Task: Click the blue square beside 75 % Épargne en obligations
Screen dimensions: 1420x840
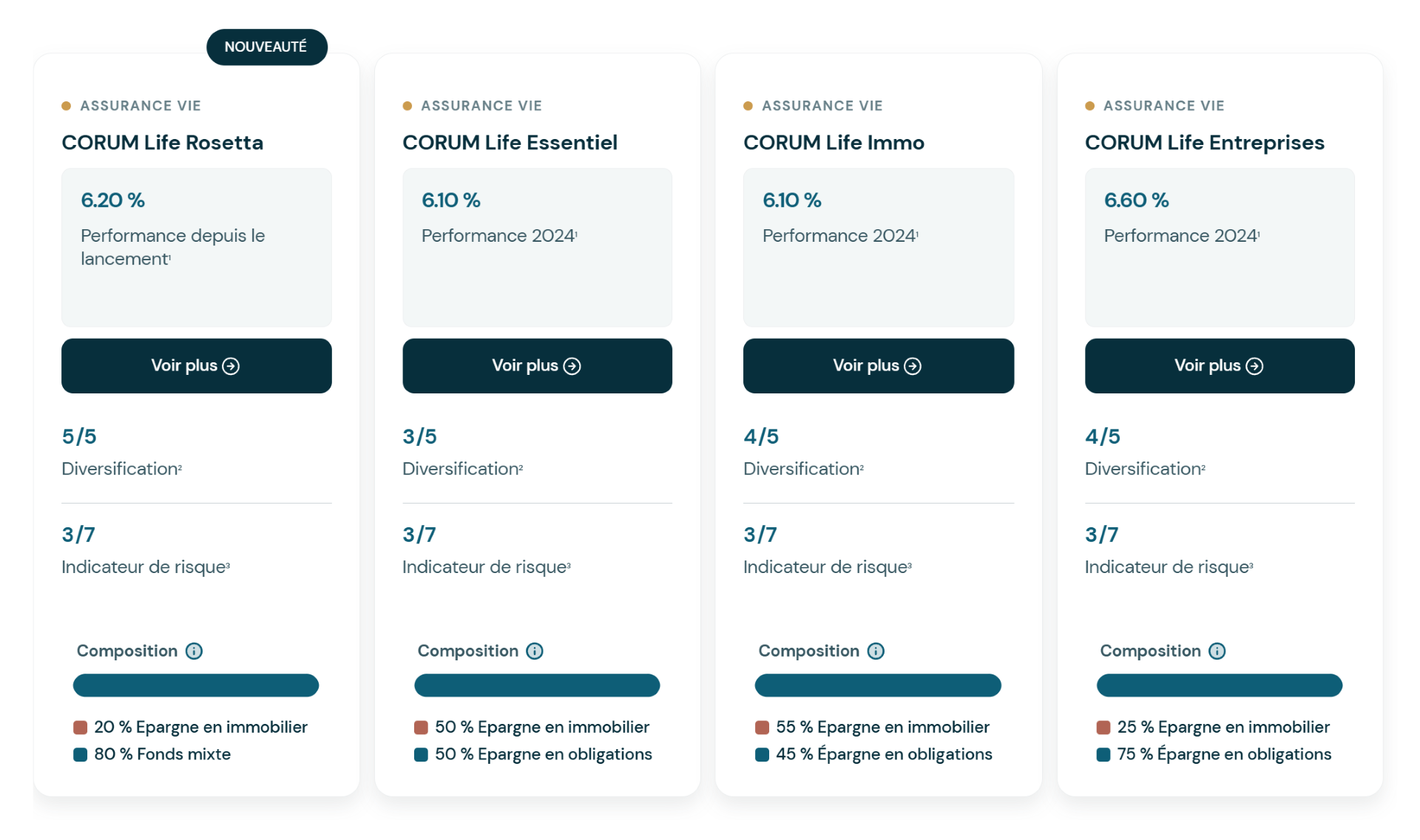Action: pyautogui.click(x=1103, y=754)
